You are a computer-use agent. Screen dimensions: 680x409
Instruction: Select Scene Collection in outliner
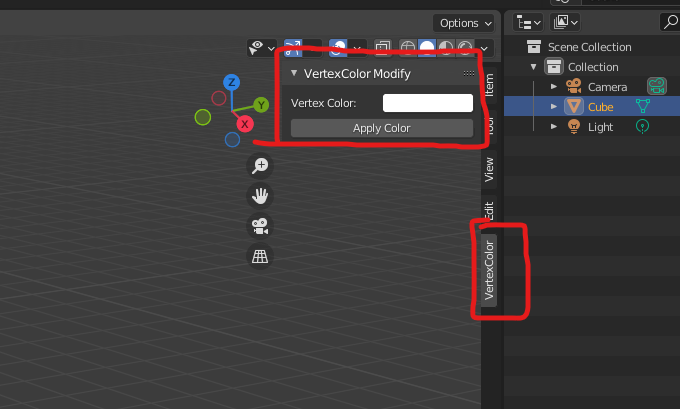click(592, 47)
